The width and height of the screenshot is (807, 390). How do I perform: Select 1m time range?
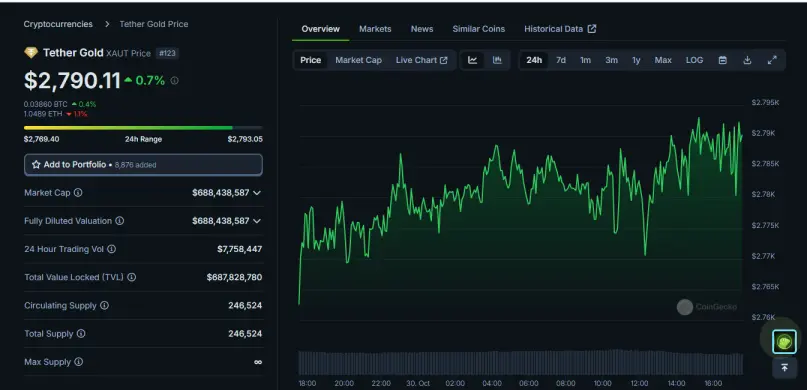(586, 60)
